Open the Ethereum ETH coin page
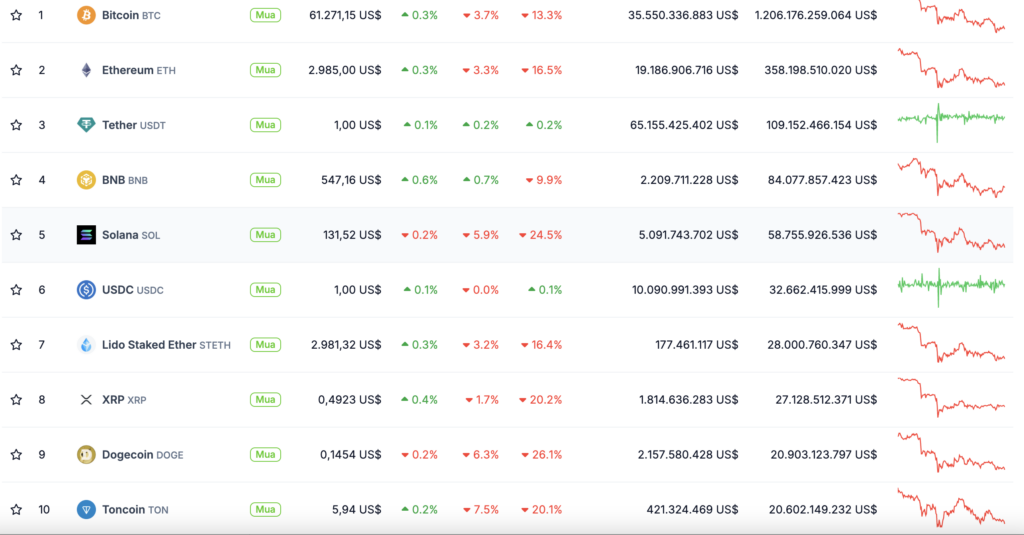The width and height of the screenshot is (1024, 535). [138, 70]
